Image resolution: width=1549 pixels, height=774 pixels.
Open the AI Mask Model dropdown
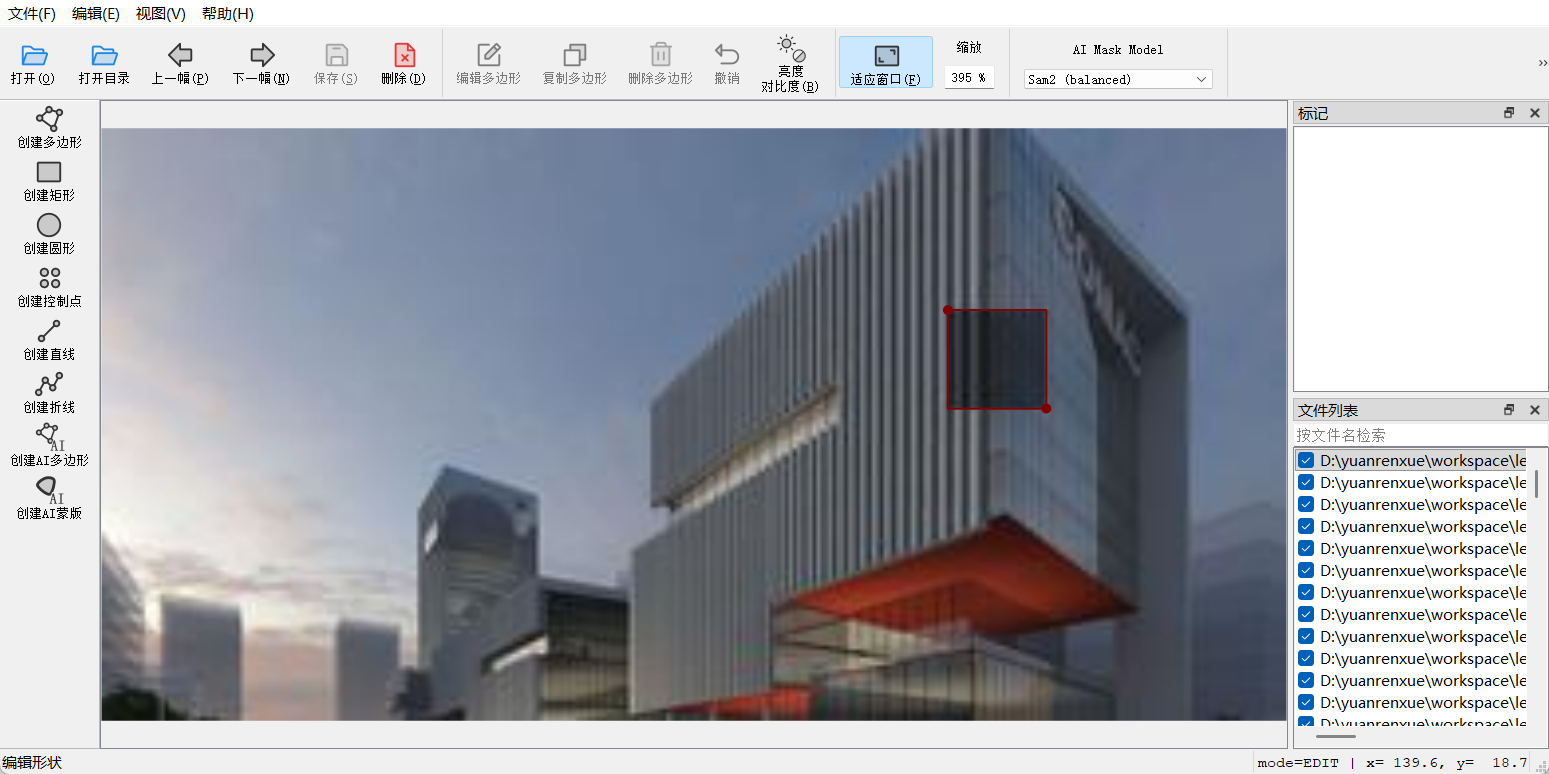tap(1117, 79)
